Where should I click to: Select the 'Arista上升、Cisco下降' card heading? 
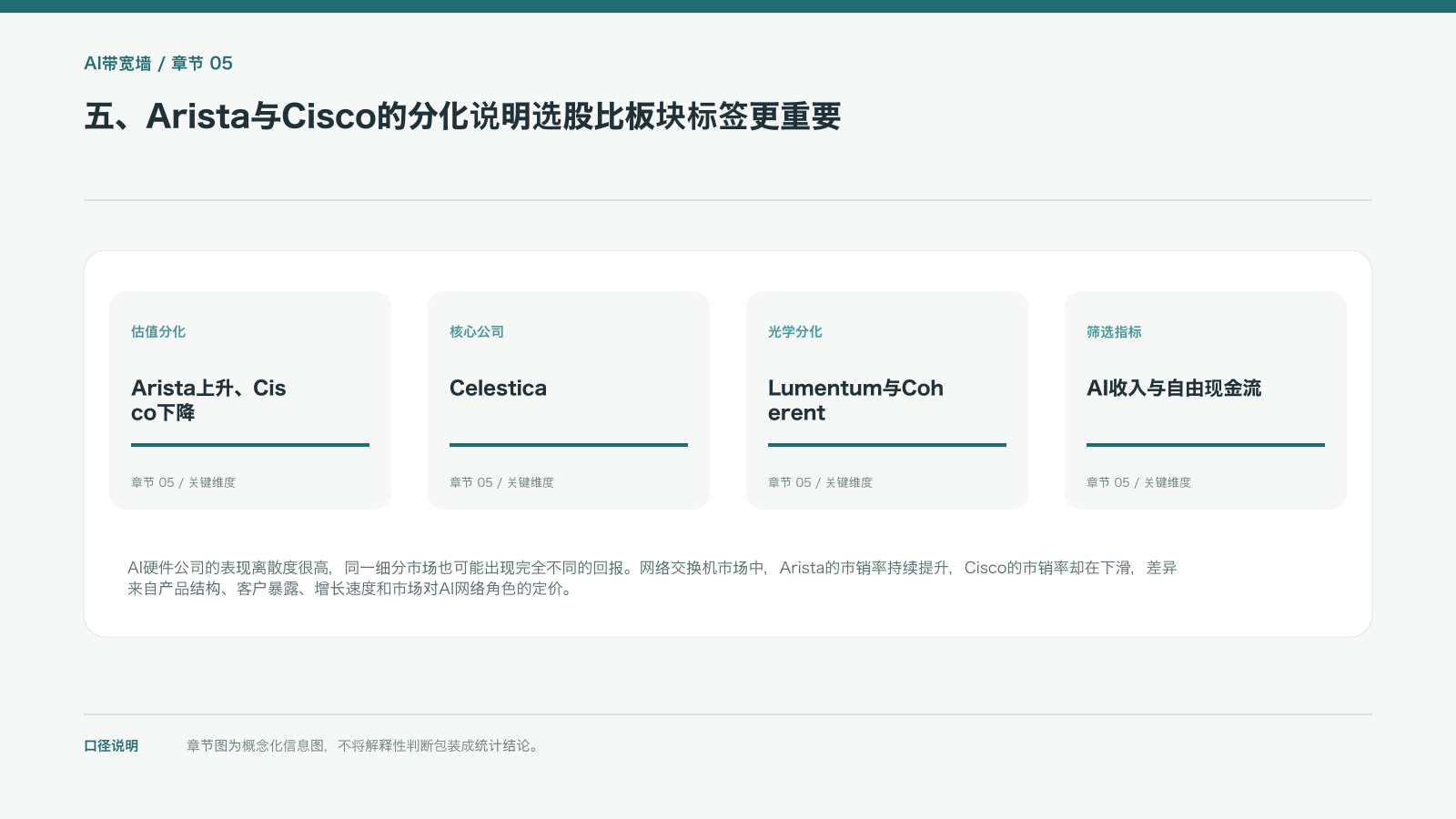click(208, 400)
